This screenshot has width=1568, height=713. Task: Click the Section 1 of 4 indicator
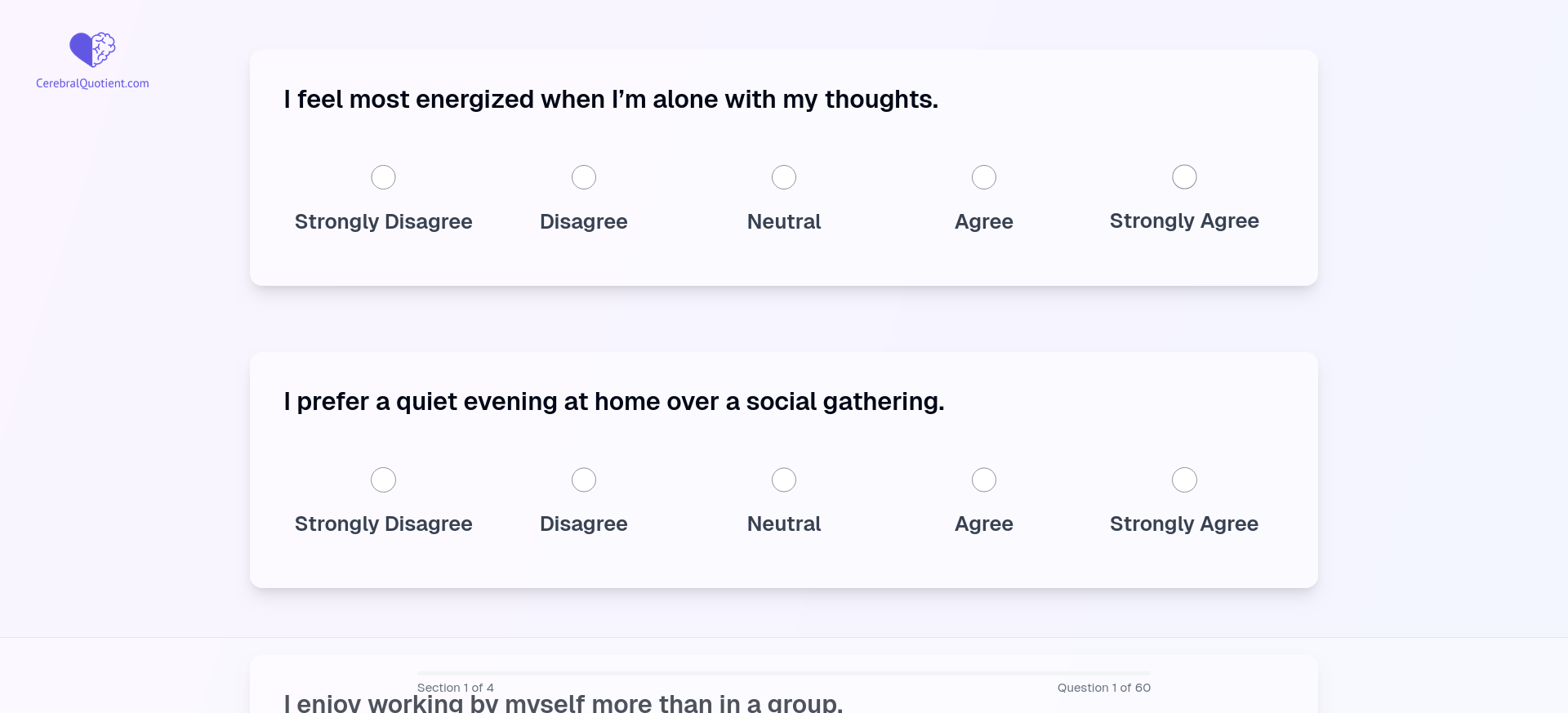(x=456, y=688)
